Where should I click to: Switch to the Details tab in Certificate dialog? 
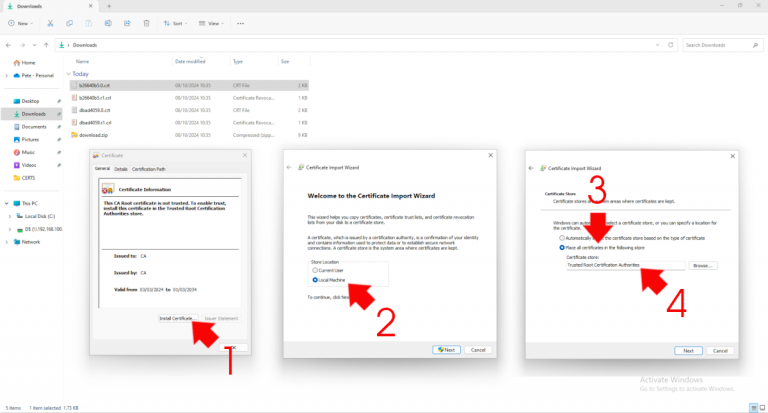120,169
